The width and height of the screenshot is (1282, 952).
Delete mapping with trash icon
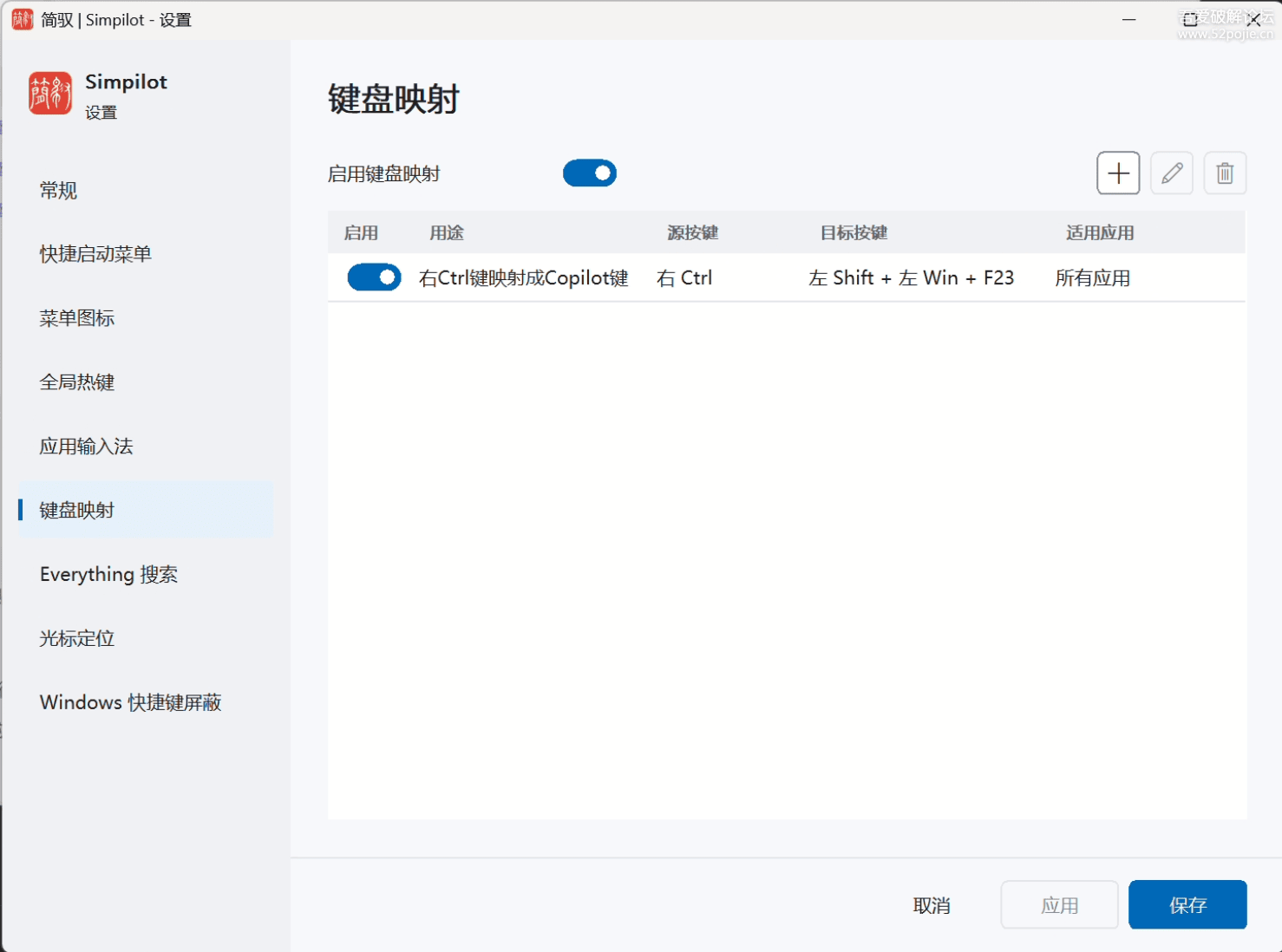click(x=1225, y=173)
